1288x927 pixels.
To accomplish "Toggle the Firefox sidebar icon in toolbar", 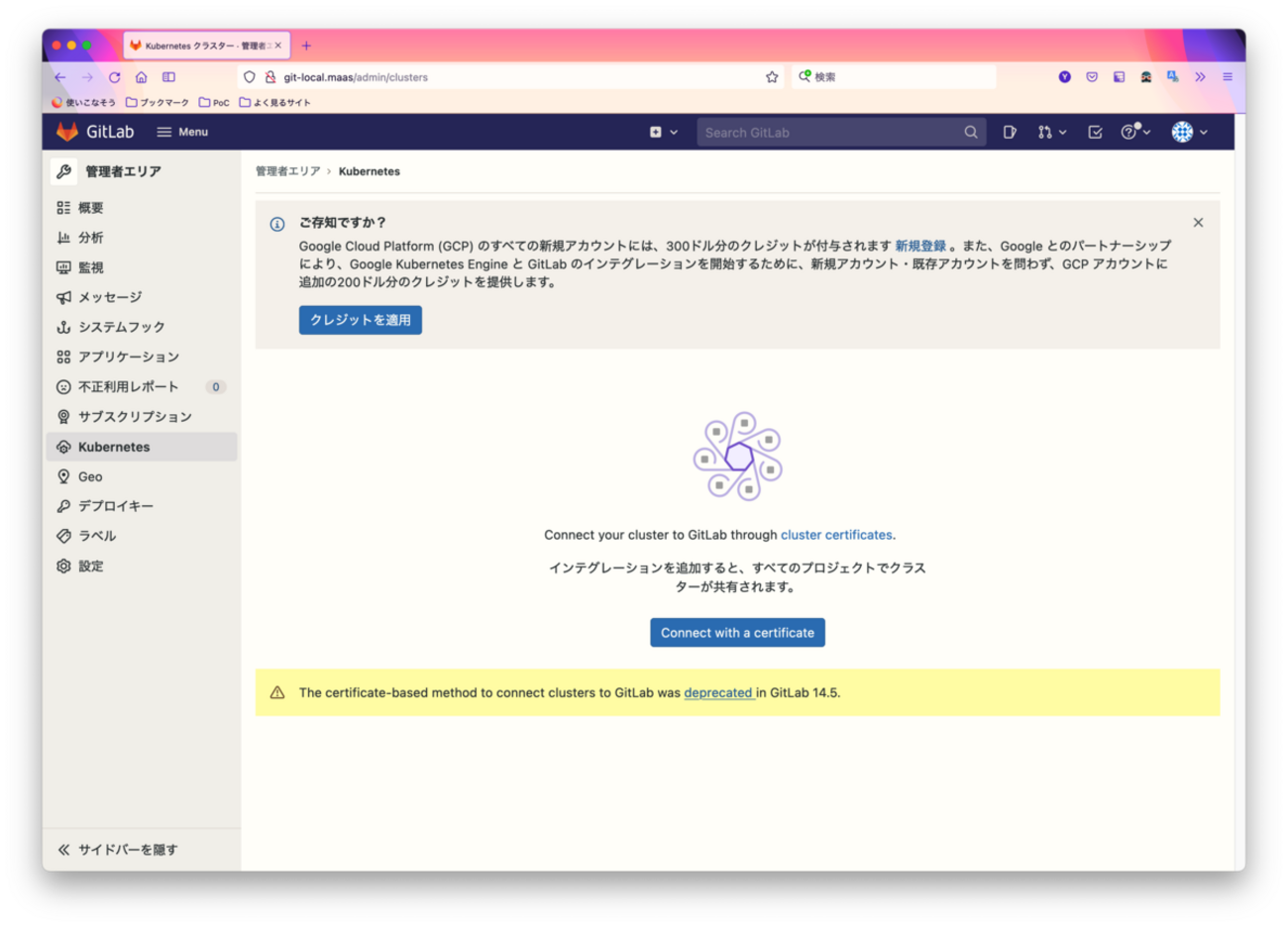I will point(169,77).
